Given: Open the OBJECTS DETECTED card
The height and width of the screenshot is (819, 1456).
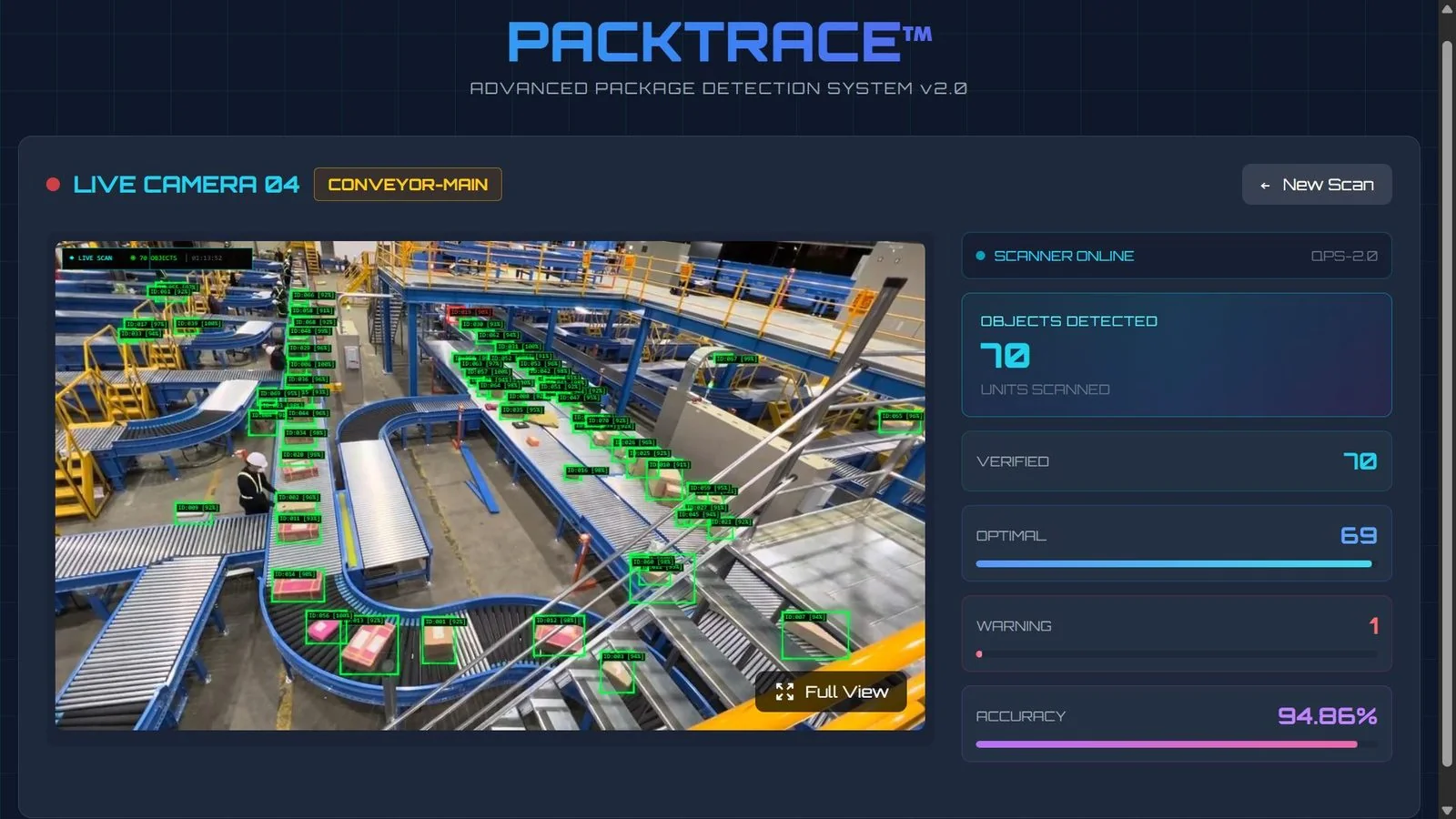Looking at the screenshot, I should pos(1177,355).
